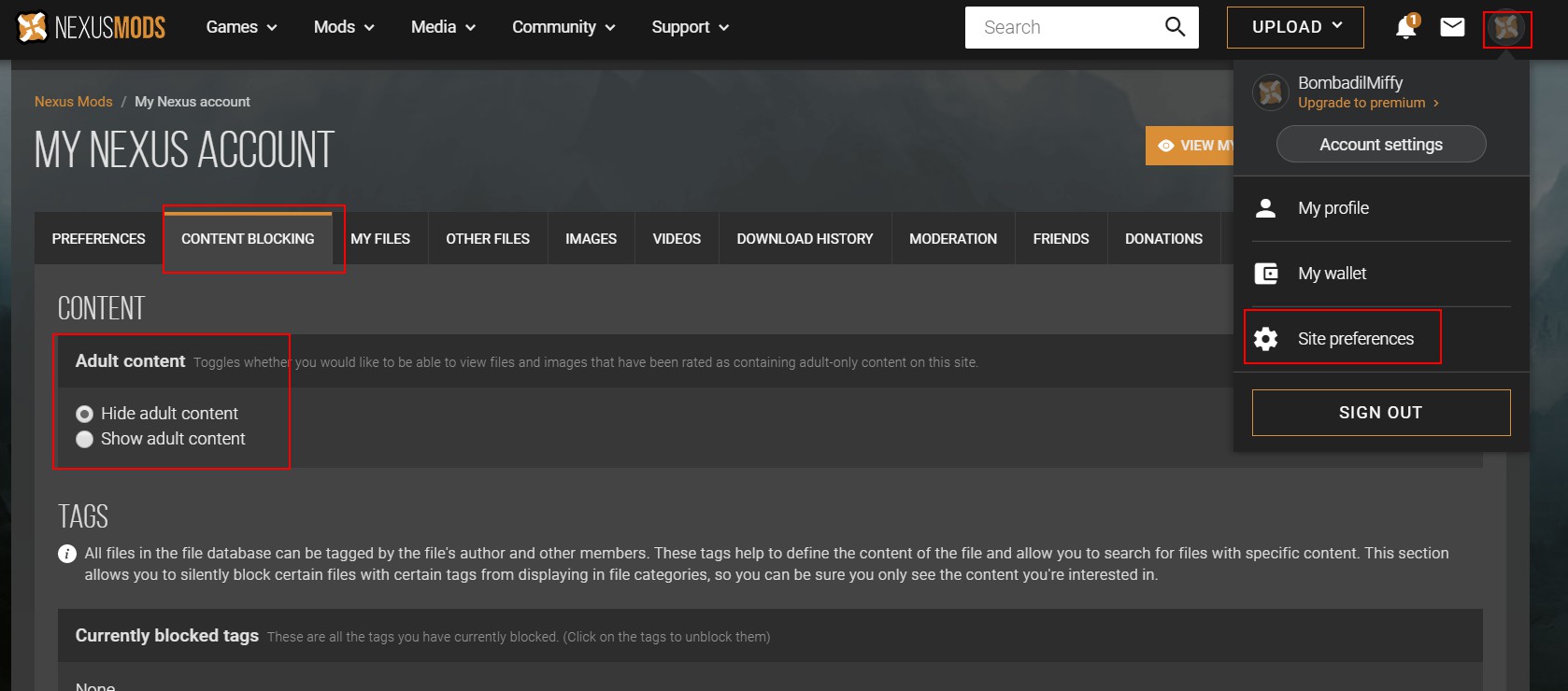Click the Currently blocked tags heading

[167, 636]
